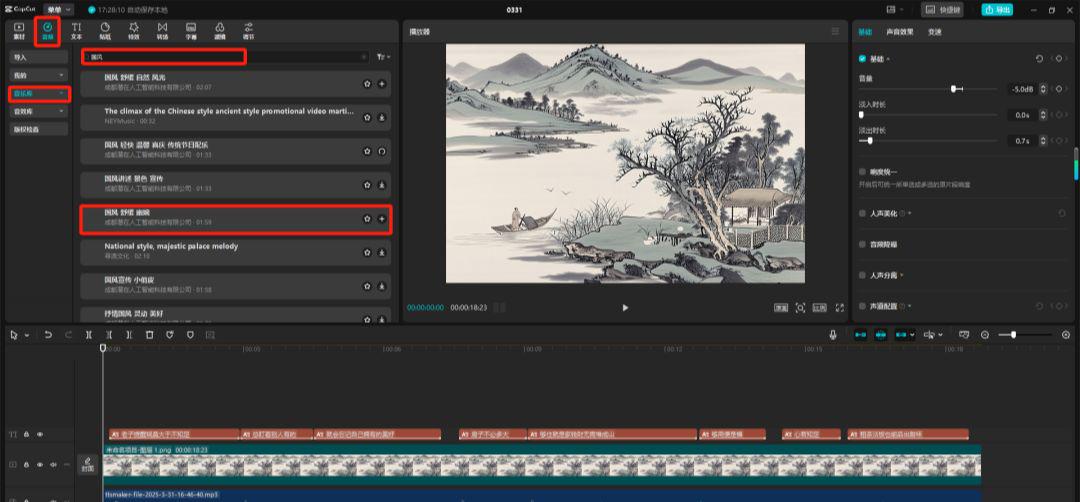The image size is (1080, 502).
Task: Click the fullscreen icon in the player
Action: pyautogui.click(x=839, y=308)
